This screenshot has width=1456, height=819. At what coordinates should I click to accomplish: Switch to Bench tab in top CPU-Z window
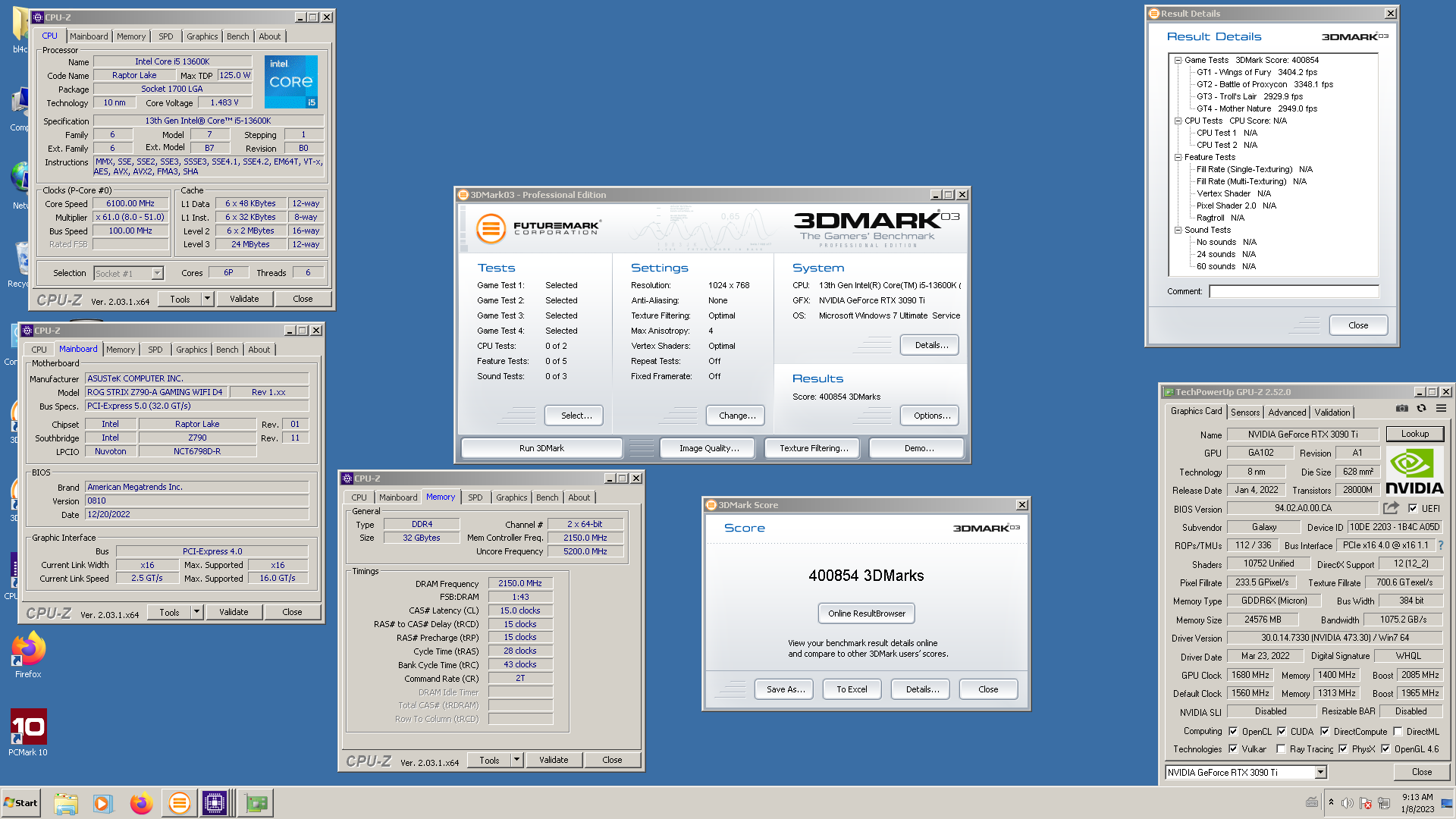pyautogui.click(x=237, y=36)
